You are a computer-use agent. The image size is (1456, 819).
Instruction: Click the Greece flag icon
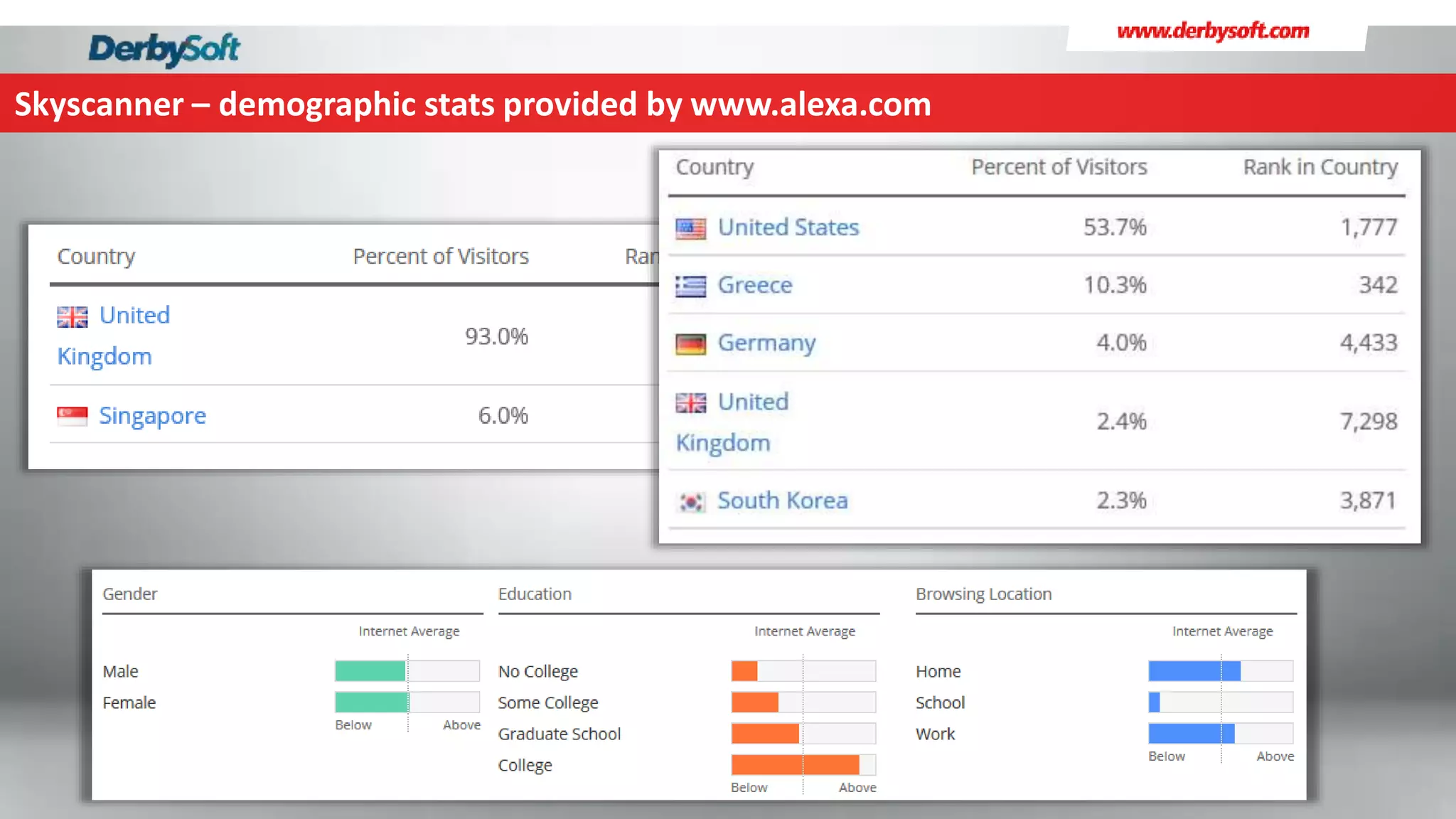pos(690,286)
